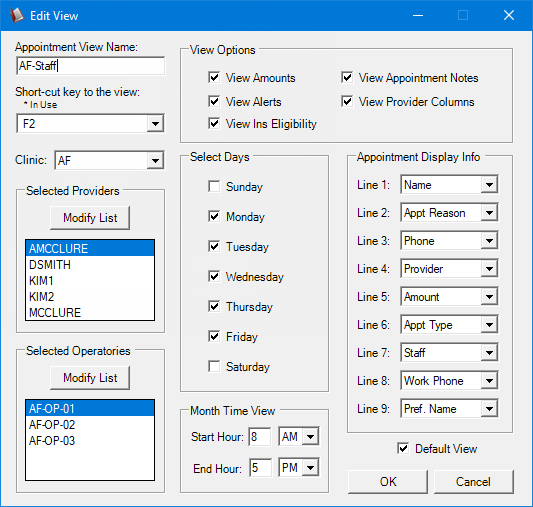Open the Line 1 Name dropdown
This screenshot has width=533, height=507.
click(489, 185)
